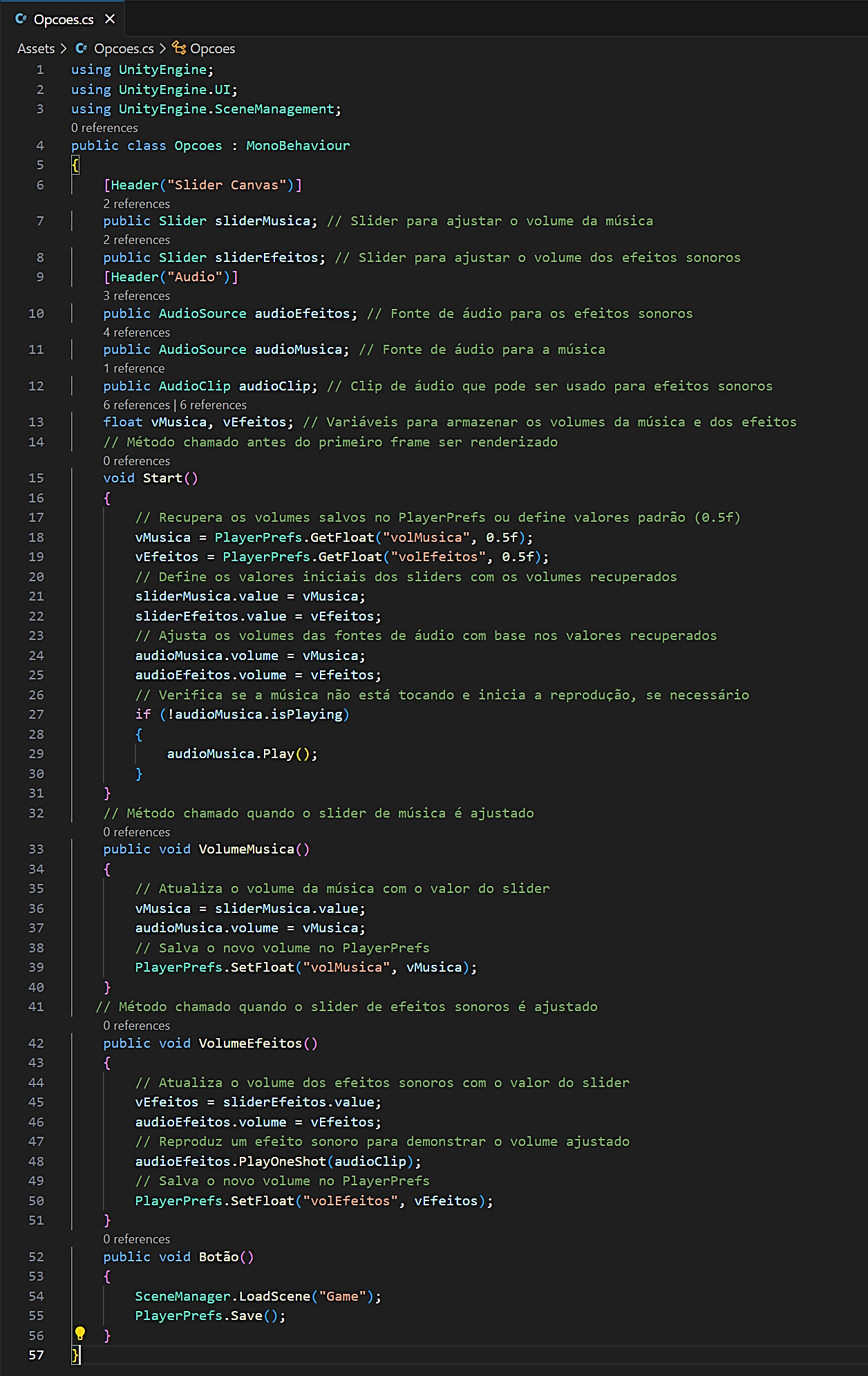
Task: Expand the Opcoes.cs breadcrumb item
Action: 124,48
